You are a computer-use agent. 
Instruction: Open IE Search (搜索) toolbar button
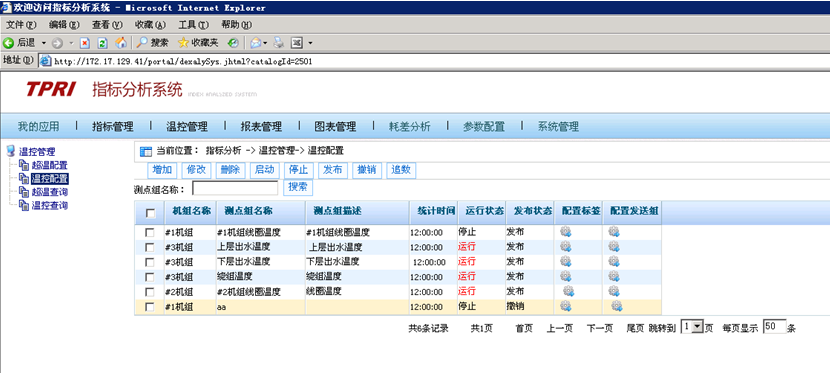coord(153,43)
